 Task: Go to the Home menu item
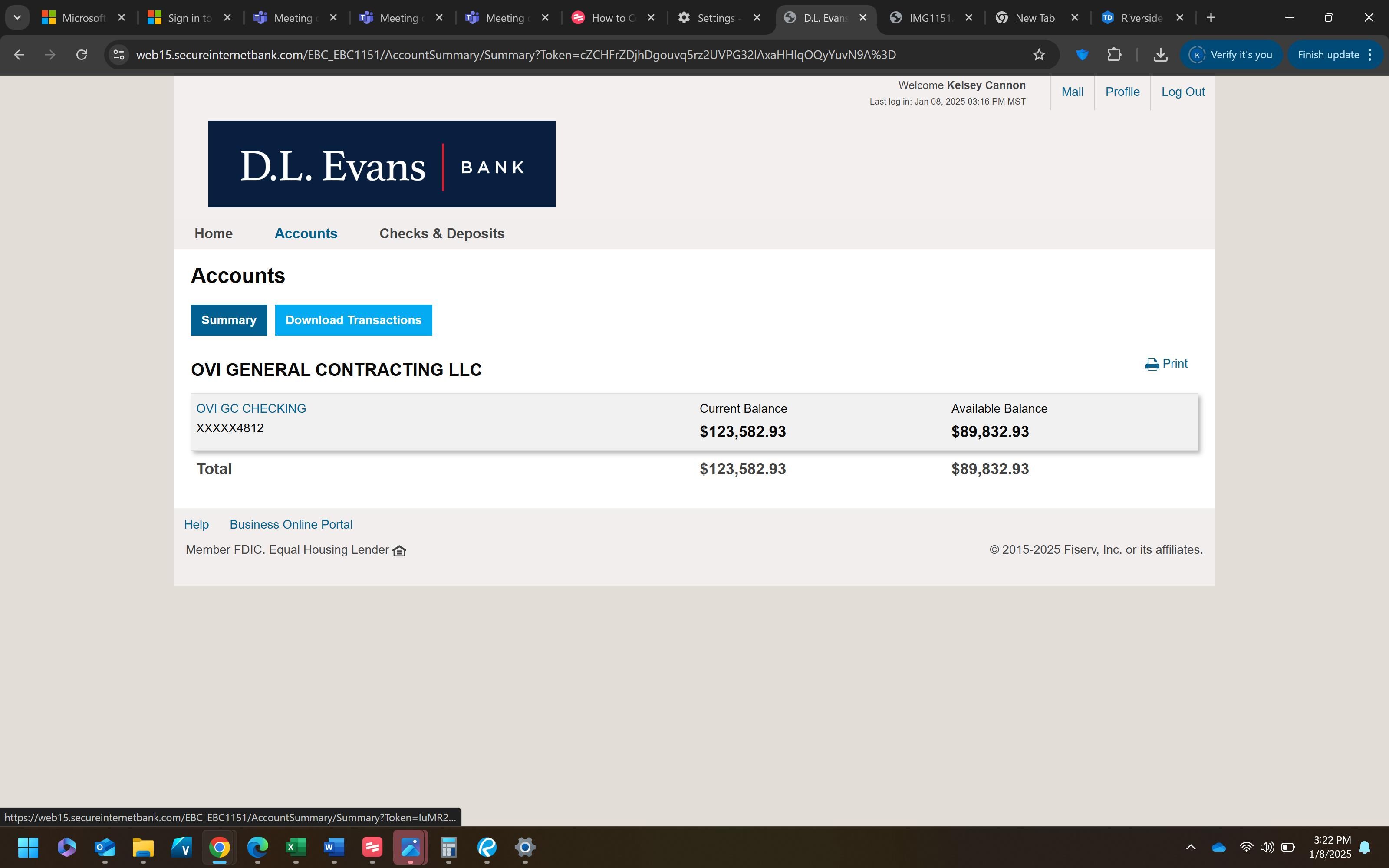coord(214,233)
